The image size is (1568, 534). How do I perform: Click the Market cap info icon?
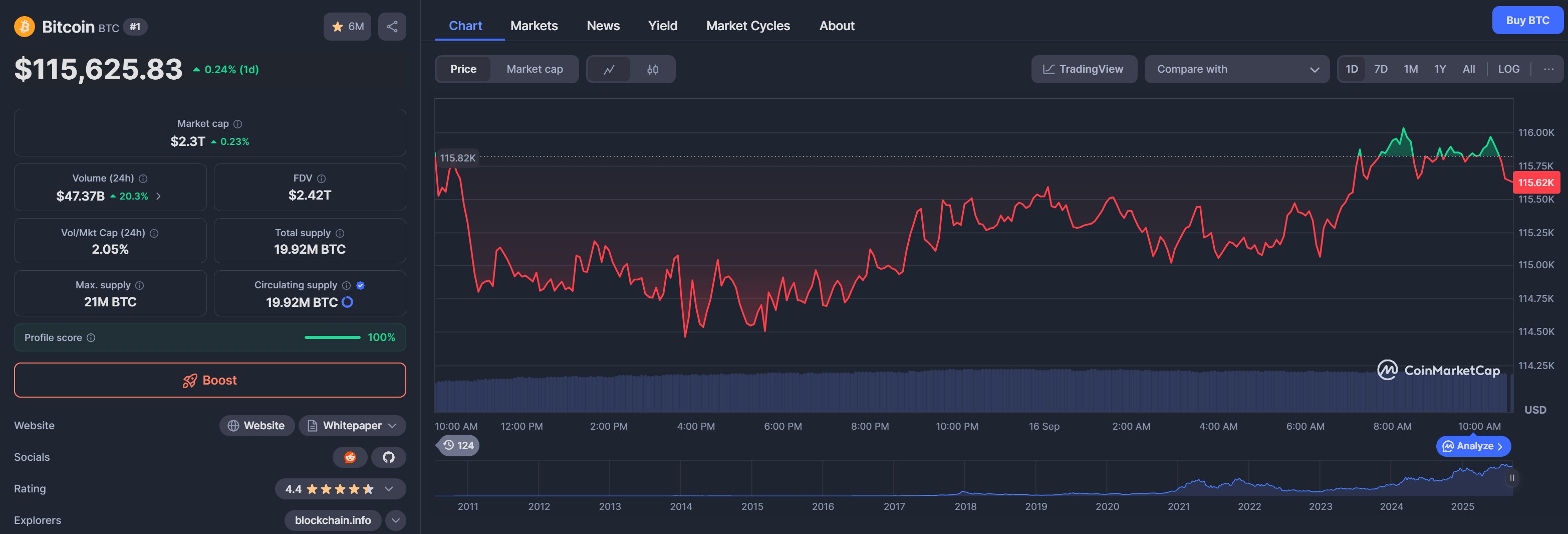click(238, 124)
